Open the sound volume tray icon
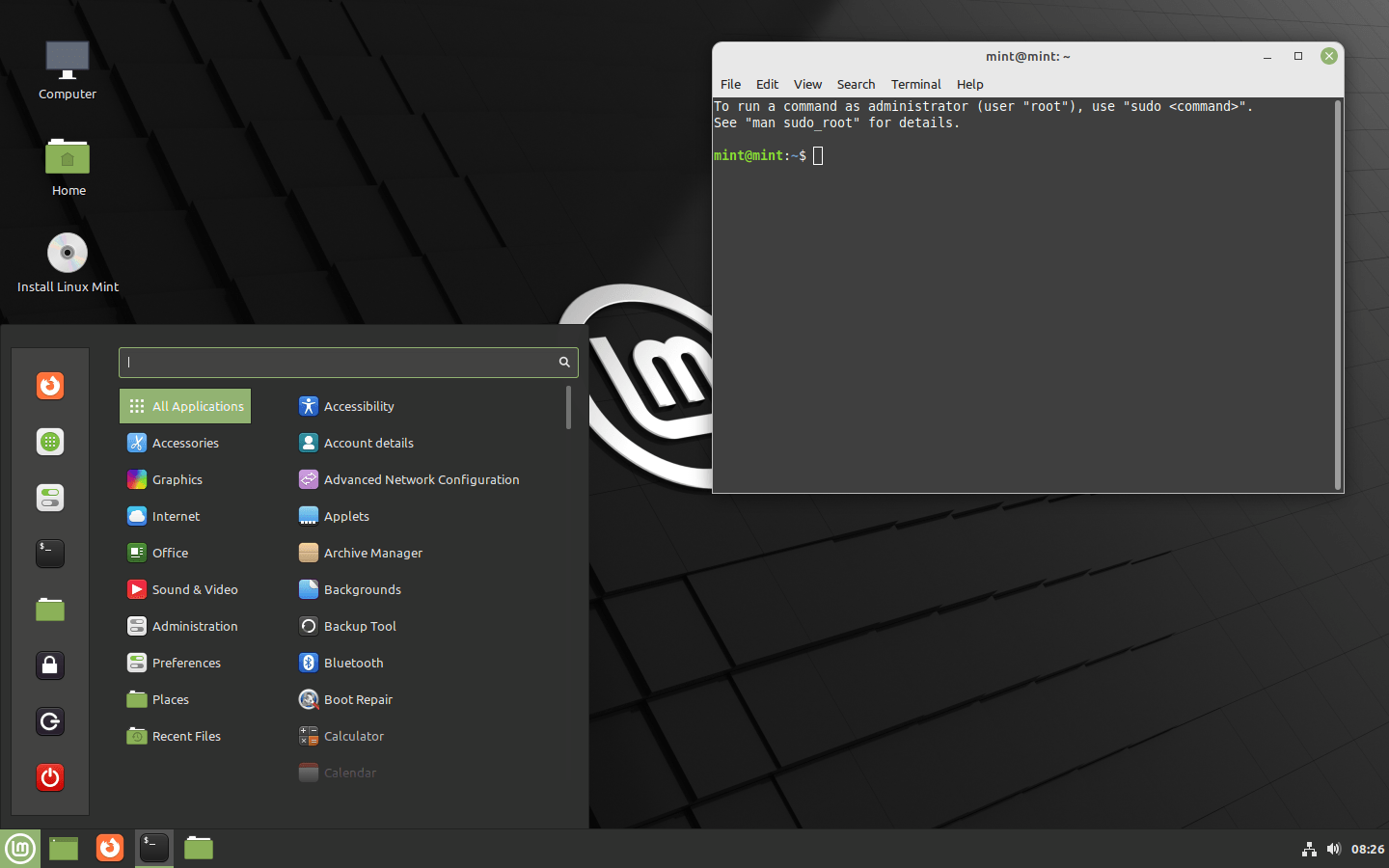Viewport: 1389px width, 868px height. [x=1334, y=850]
